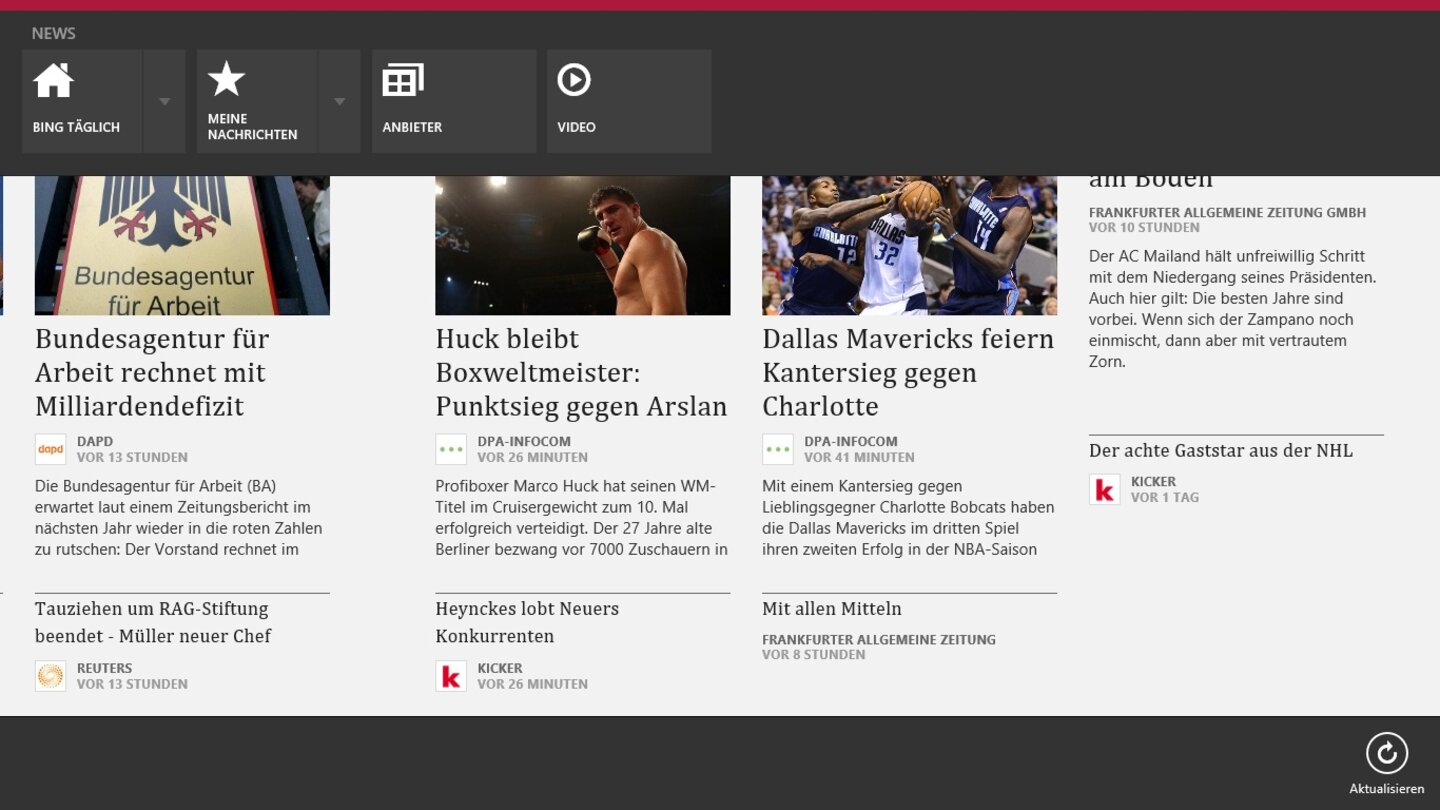The image size is (1440, 810).
Task: Click the DAPD source label
Action: coord(95,441)
